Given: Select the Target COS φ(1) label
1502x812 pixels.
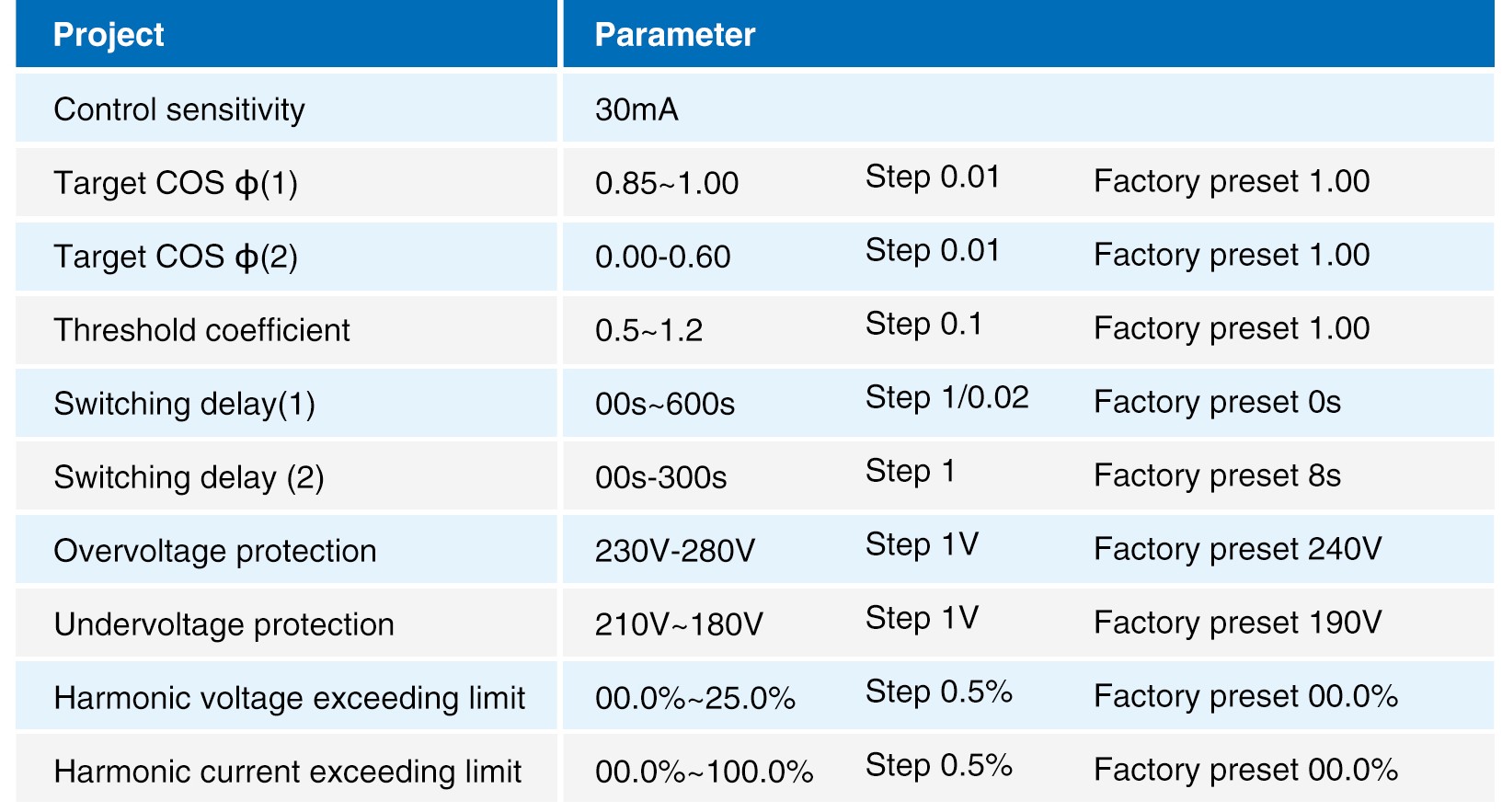Looking at the screenshot, I should pos(176,183).
